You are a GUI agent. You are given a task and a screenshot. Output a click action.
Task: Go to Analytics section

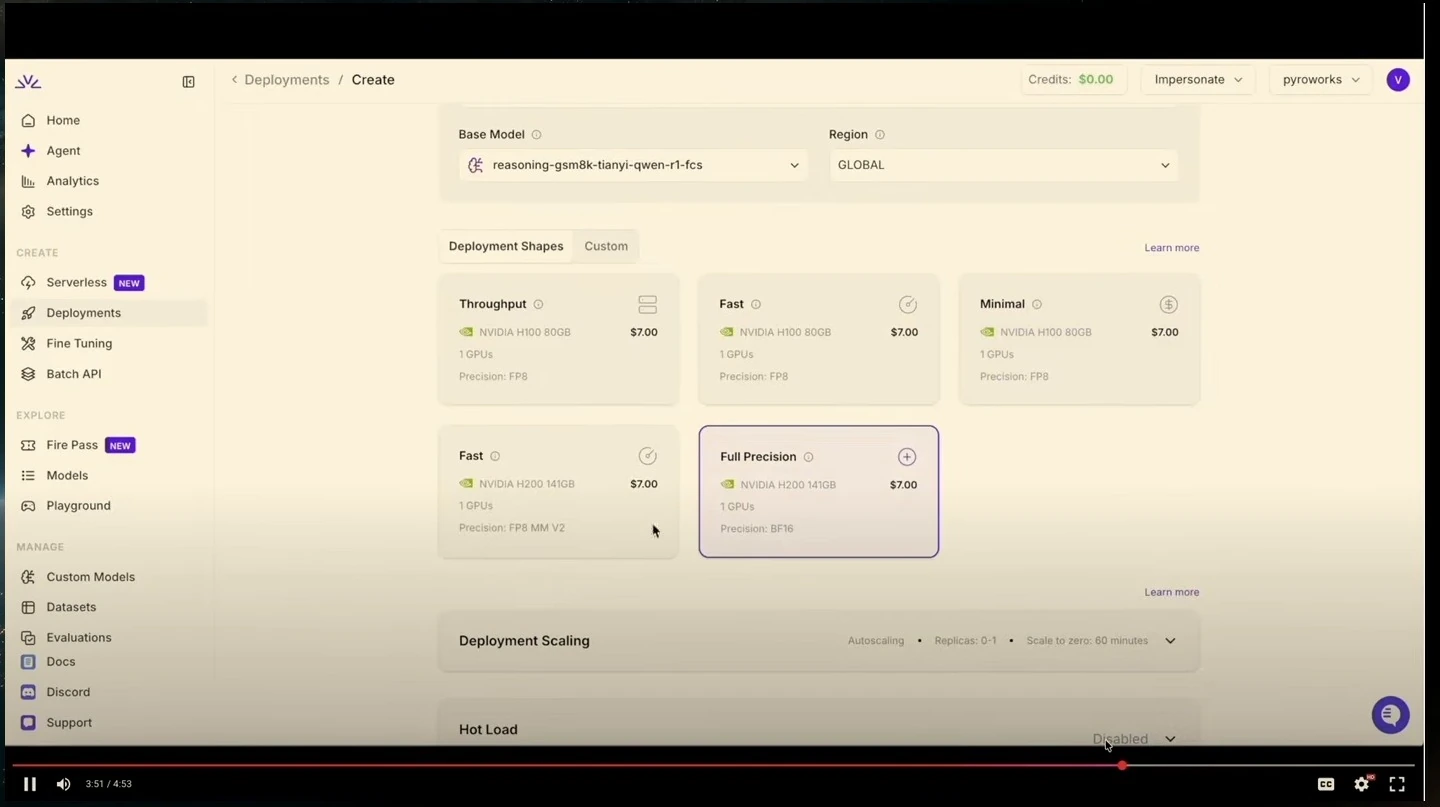coord(72,181)
